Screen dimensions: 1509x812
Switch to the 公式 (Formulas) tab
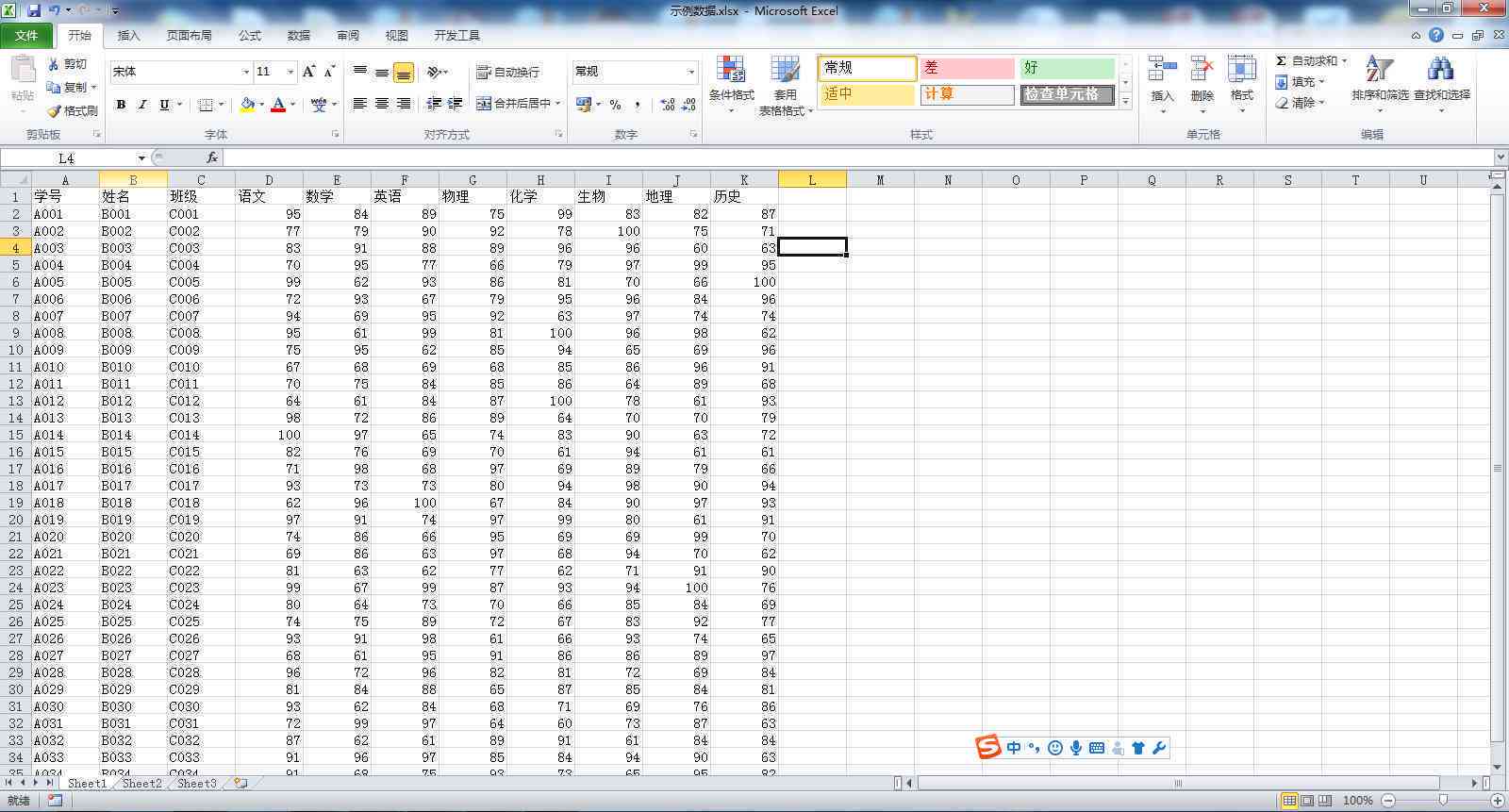(250, 36)
